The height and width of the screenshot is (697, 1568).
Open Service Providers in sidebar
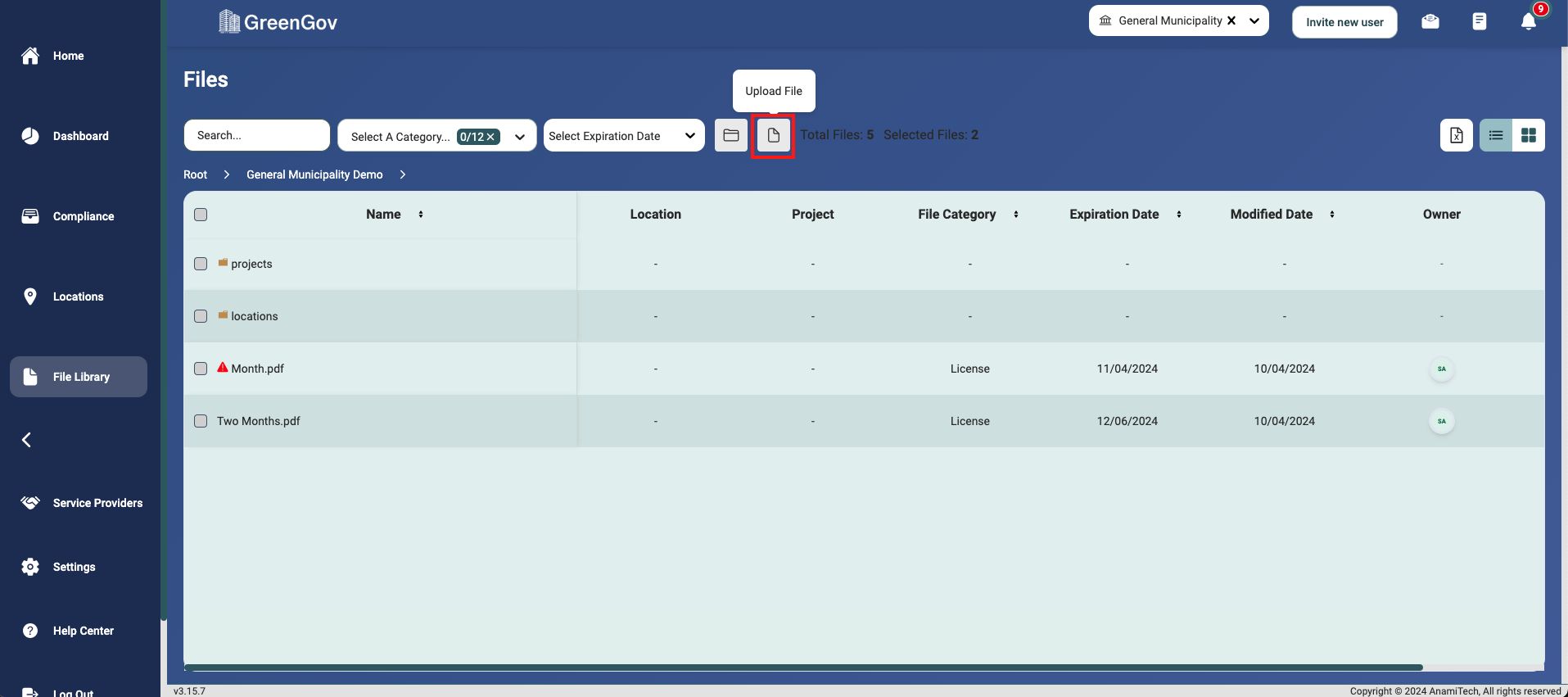[x=98, y=503]
